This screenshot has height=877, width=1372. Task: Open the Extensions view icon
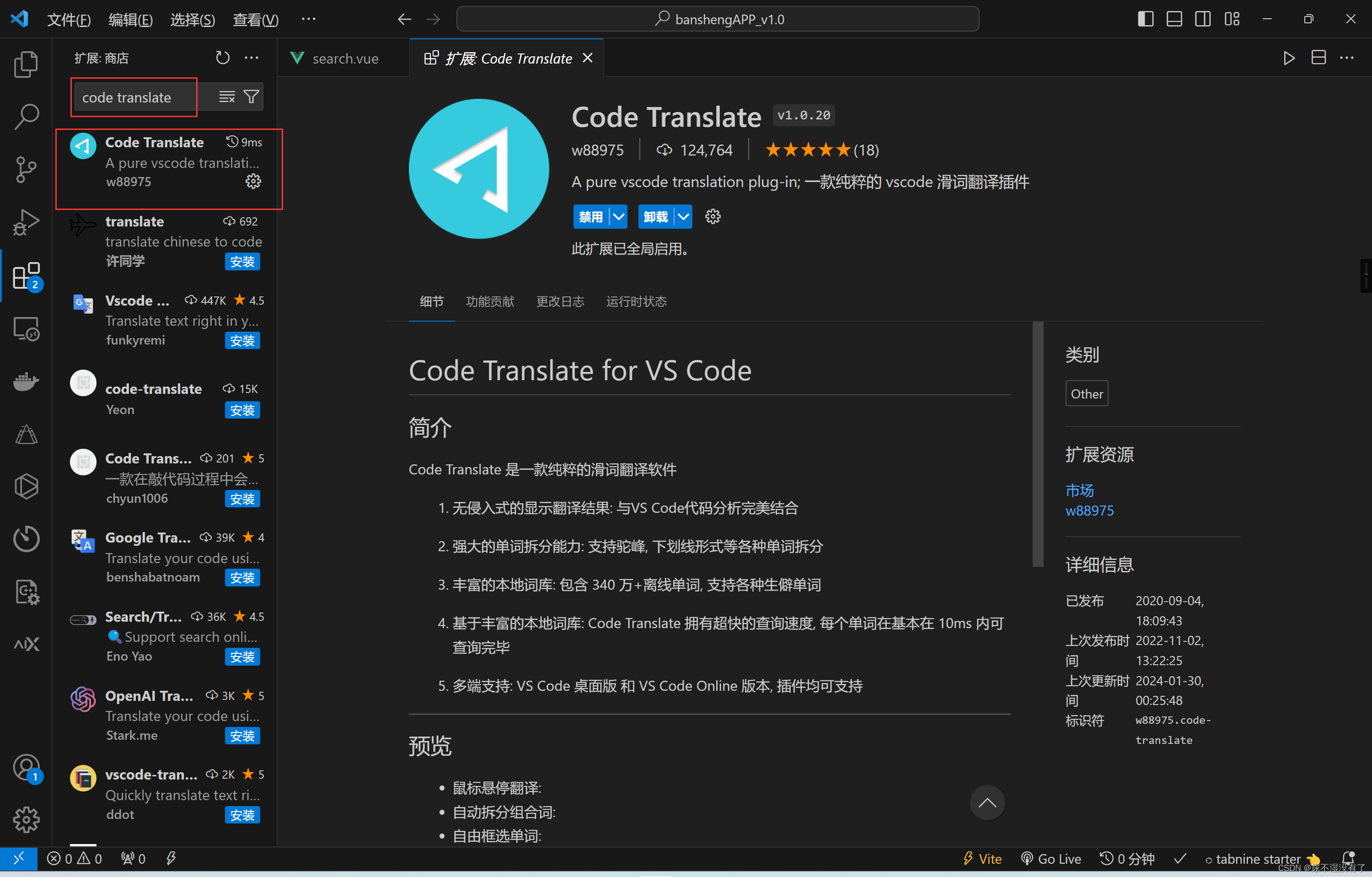[x=26, y=276]
